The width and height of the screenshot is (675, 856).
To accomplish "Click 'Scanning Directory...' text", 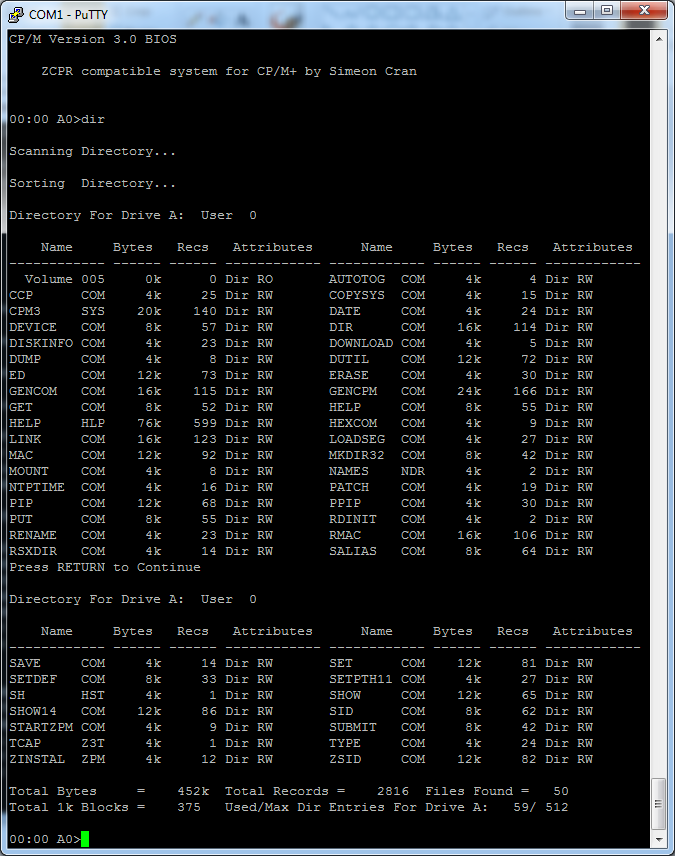I will [92, 151].
